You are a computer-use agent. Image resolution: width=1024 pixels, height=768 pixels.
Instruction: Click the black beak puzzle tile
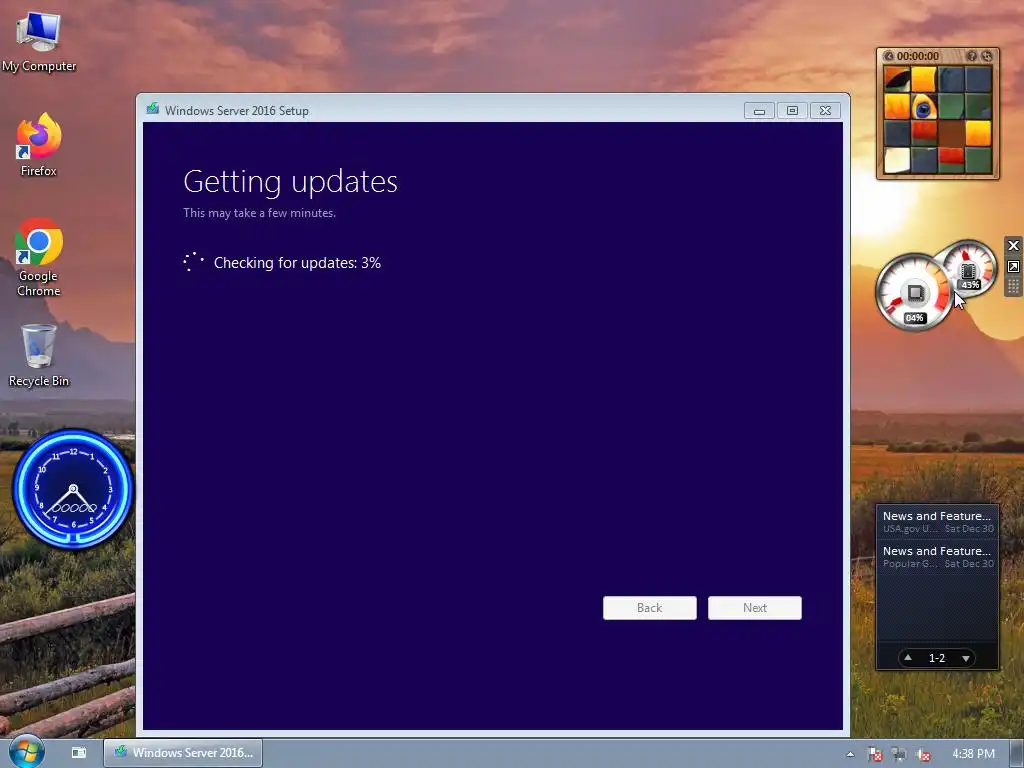[897, 80]
